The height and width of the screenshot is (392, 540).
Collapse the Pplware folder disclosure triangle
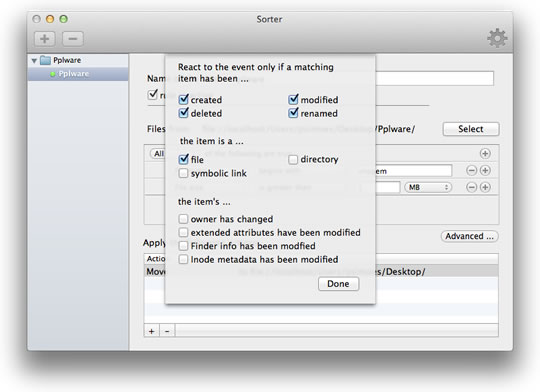point(34,61)
